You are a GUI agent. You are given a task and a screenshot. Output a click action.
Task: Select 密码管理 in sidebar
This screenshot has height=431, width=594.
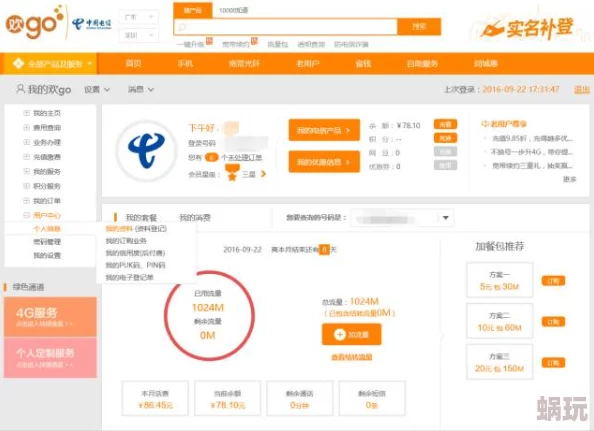[47, 242]
